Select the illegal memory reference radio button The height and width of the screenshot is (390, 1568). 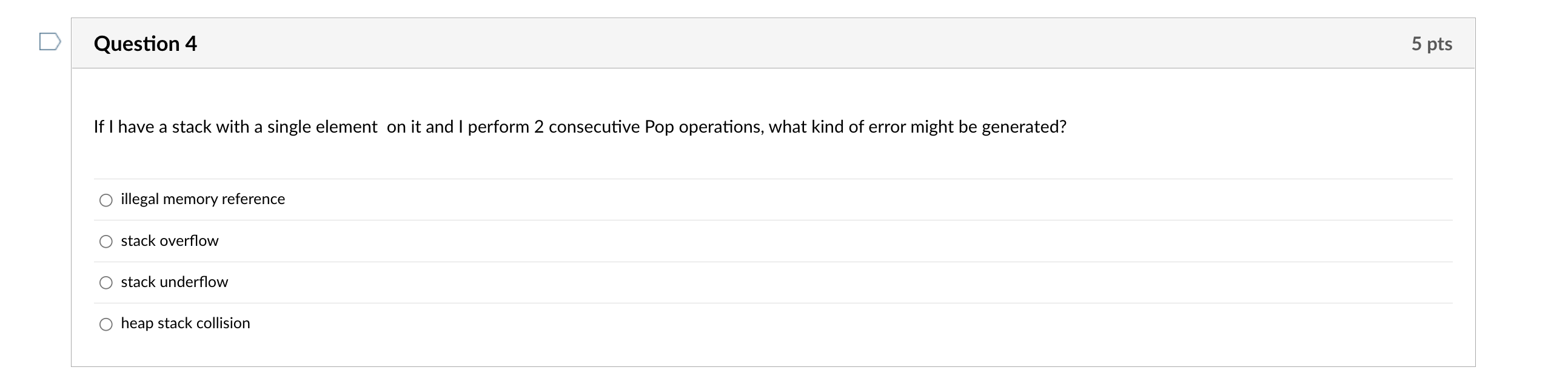pyautogui.click(x=106, y=200)
